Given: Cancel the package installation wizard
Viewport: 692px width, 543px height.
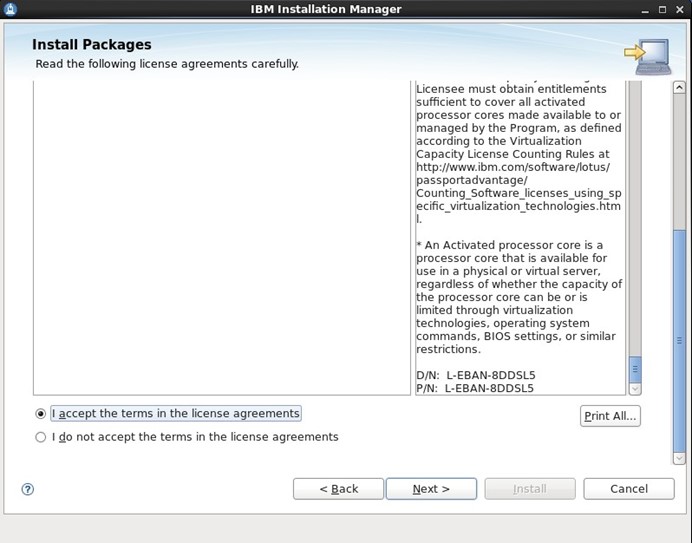Looking at the screenshot, I should [x=629, y=489].
